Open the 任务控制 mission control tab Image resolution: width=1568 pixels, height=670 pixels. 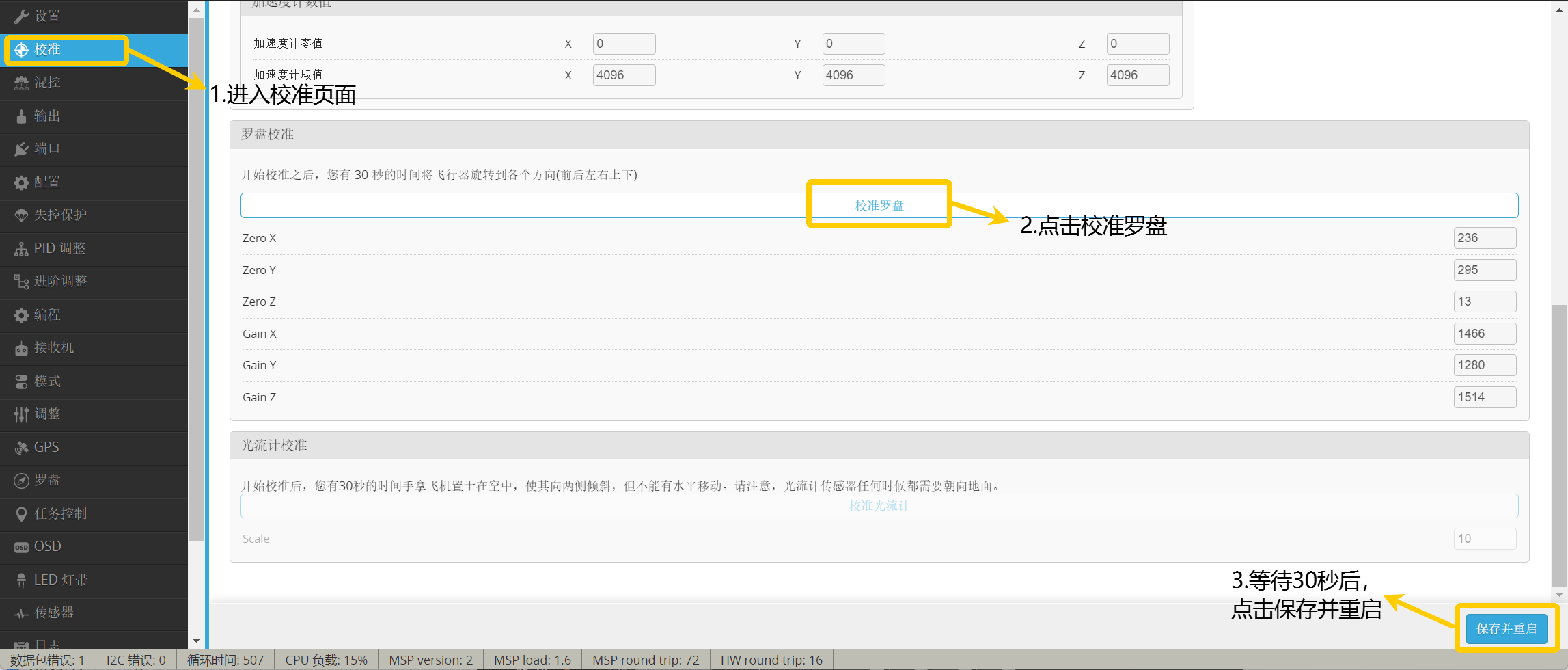coord(60,513)
